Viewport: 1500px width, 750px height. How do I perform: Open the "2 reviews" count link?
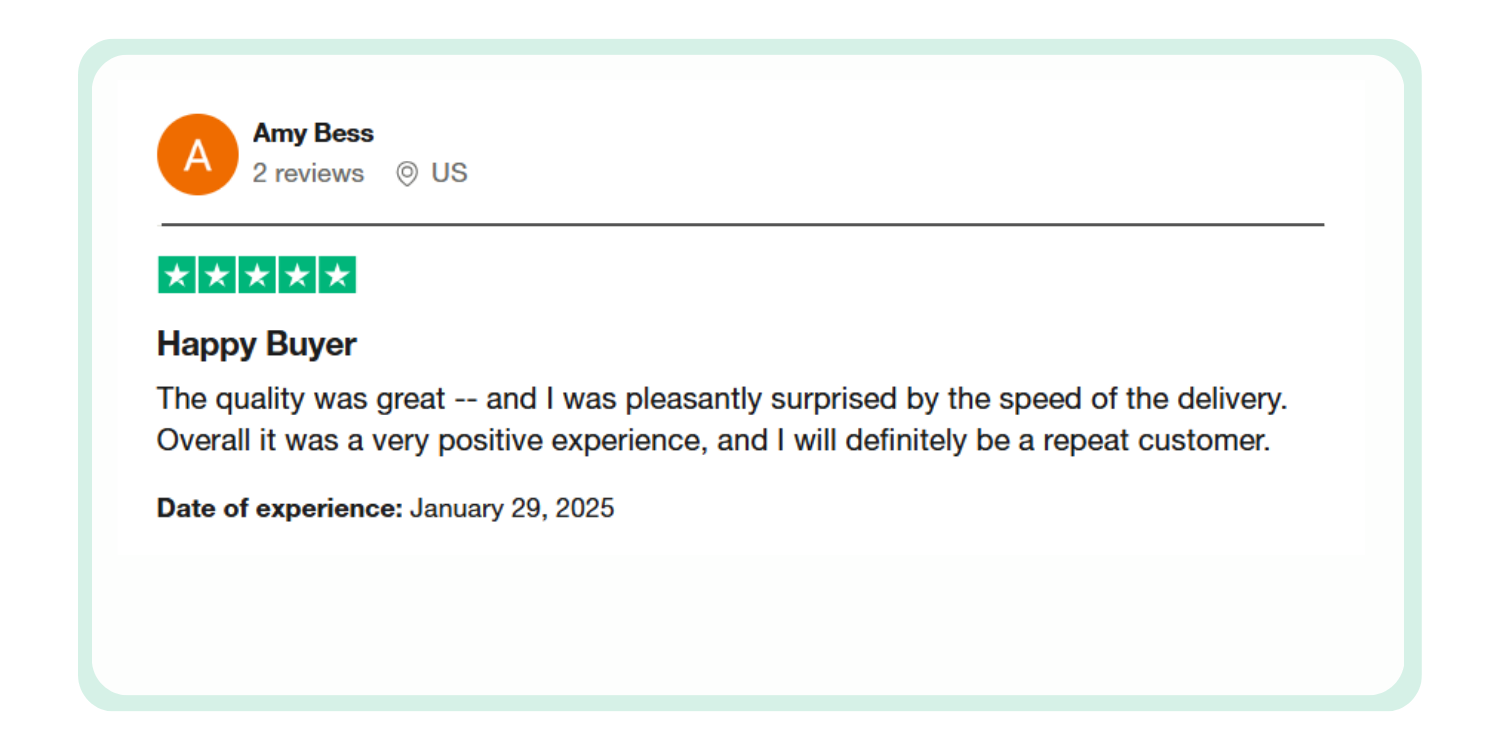click(x=308, y=174)
